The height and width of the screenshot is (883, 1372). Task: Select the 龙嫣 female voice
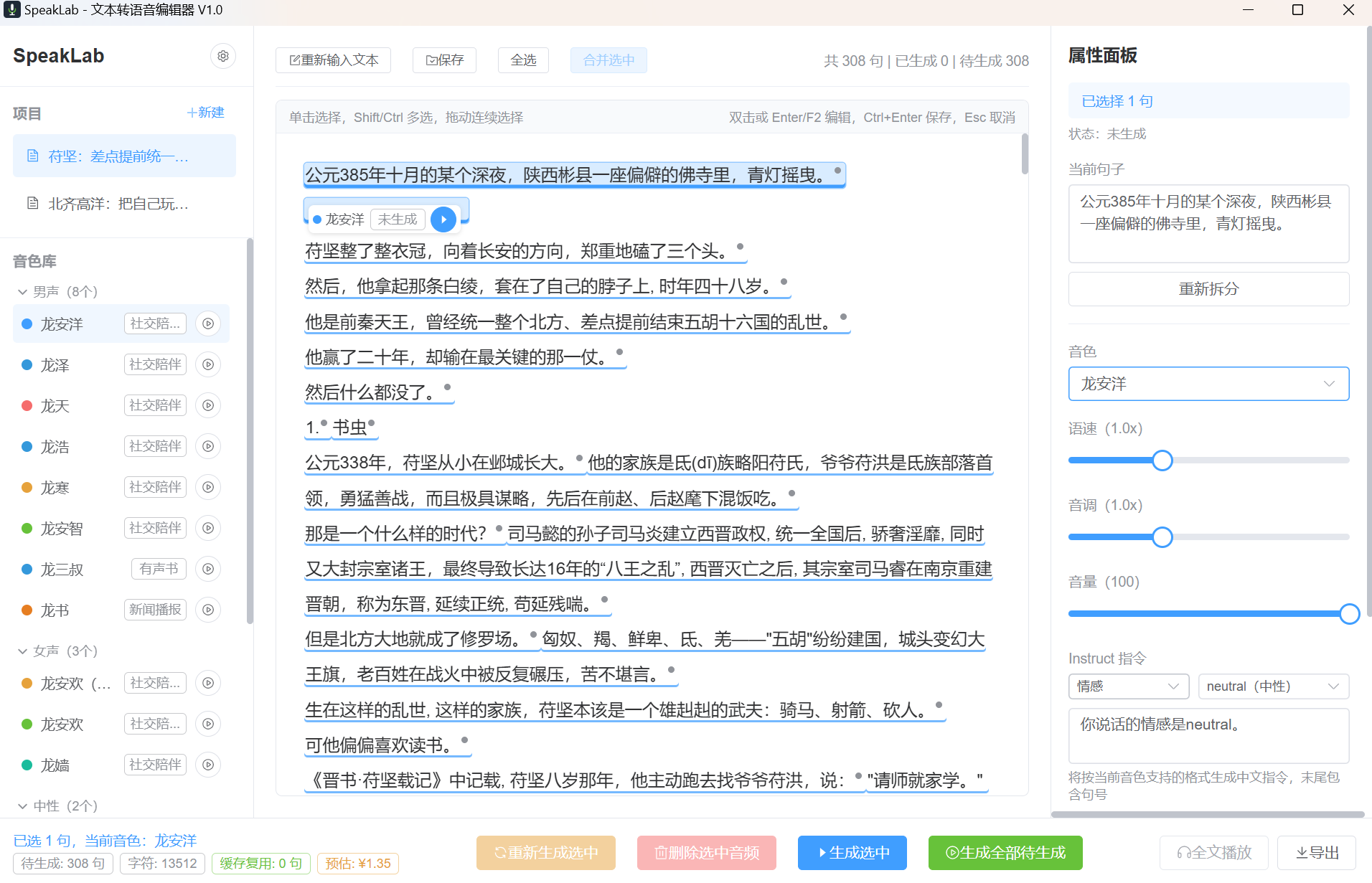[x=121, y=765]
